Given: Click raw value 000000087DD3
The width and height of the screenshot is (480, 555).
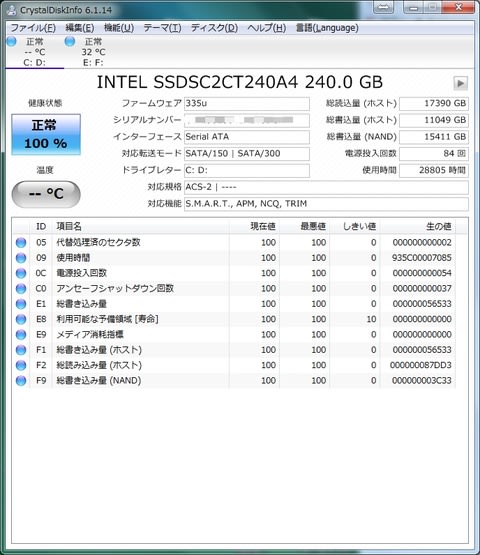Looking at the screenshot, I should point(421,365).
